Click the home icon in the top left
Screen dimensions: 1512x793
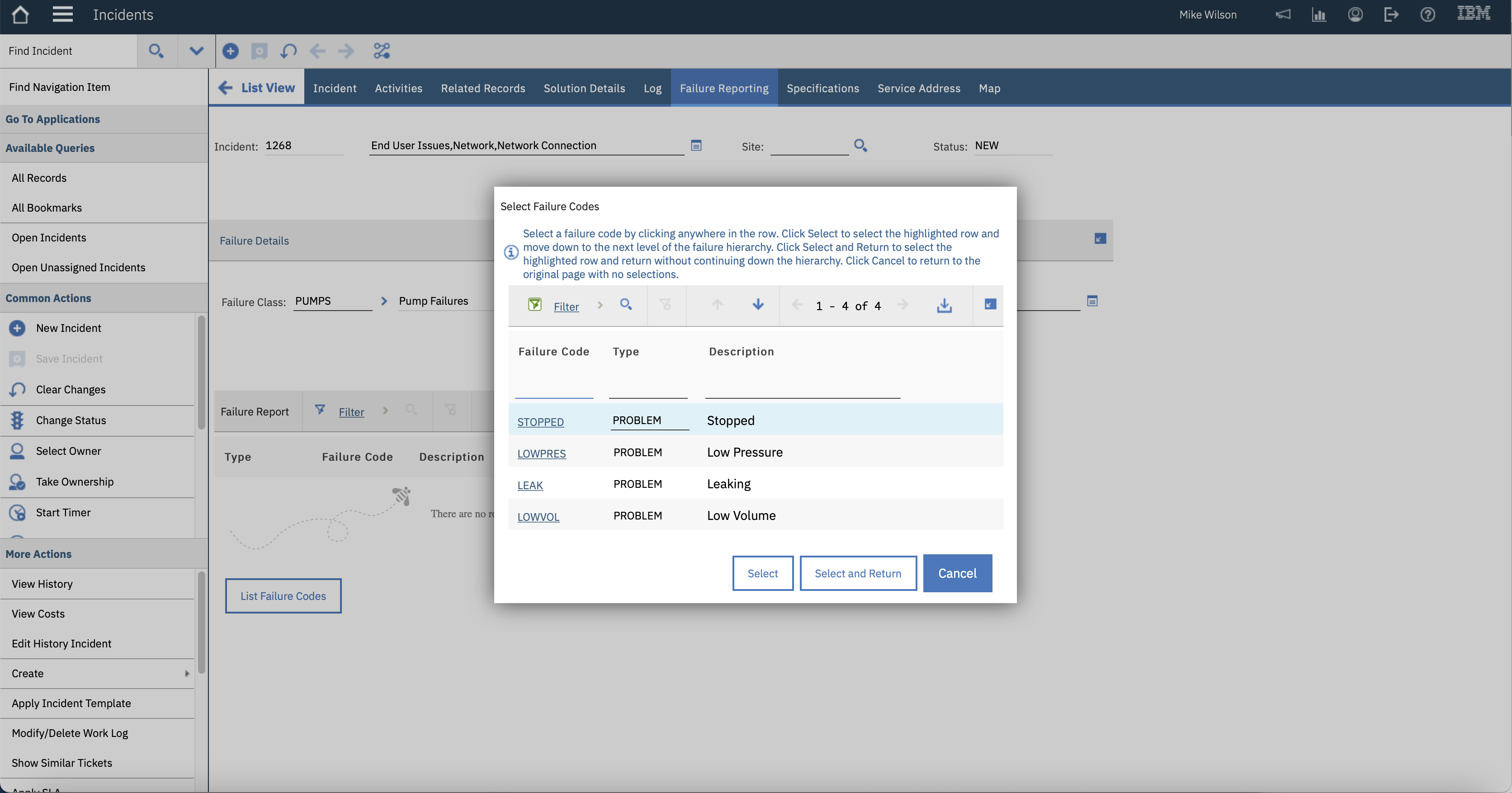pos(20,14)
